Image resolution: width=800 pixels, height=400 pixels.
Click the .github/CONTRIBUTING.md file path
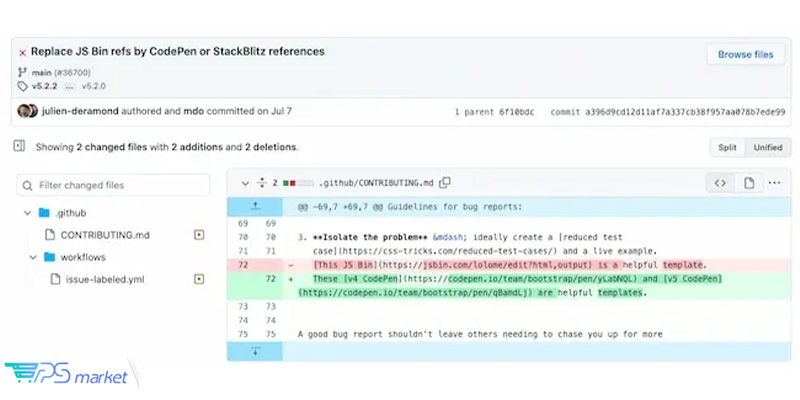coord(376,183)
